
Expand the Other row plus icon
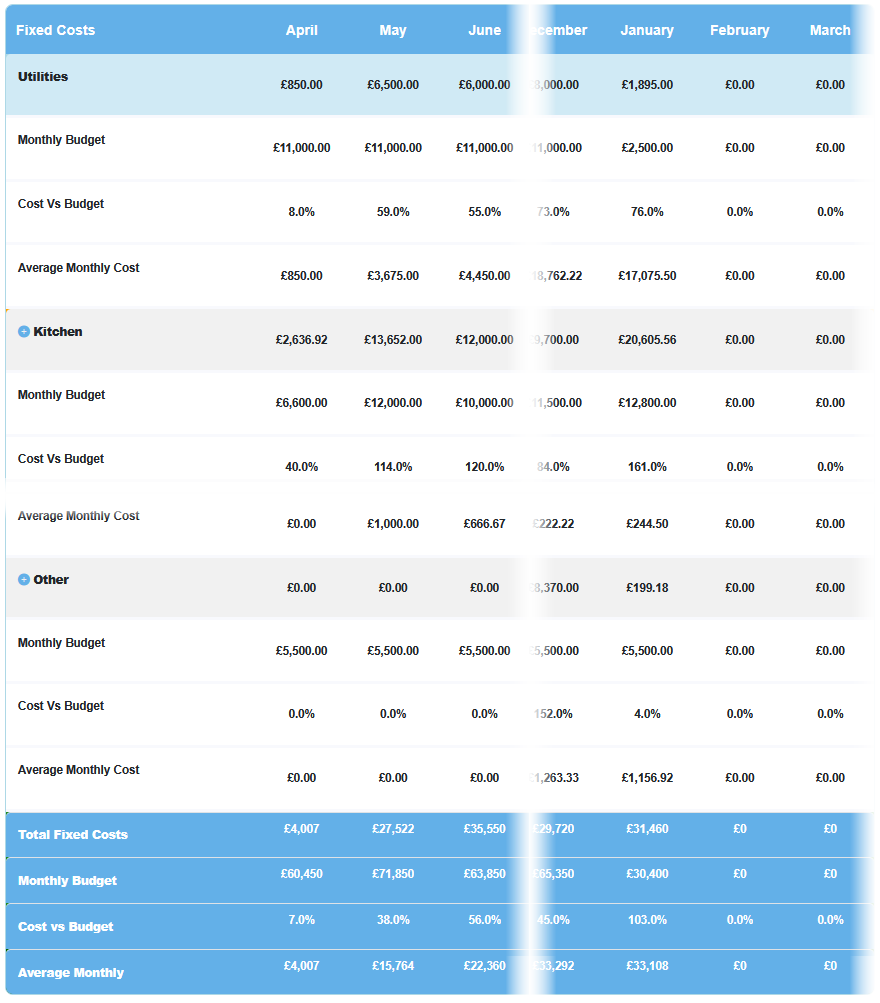pos(24,580)
